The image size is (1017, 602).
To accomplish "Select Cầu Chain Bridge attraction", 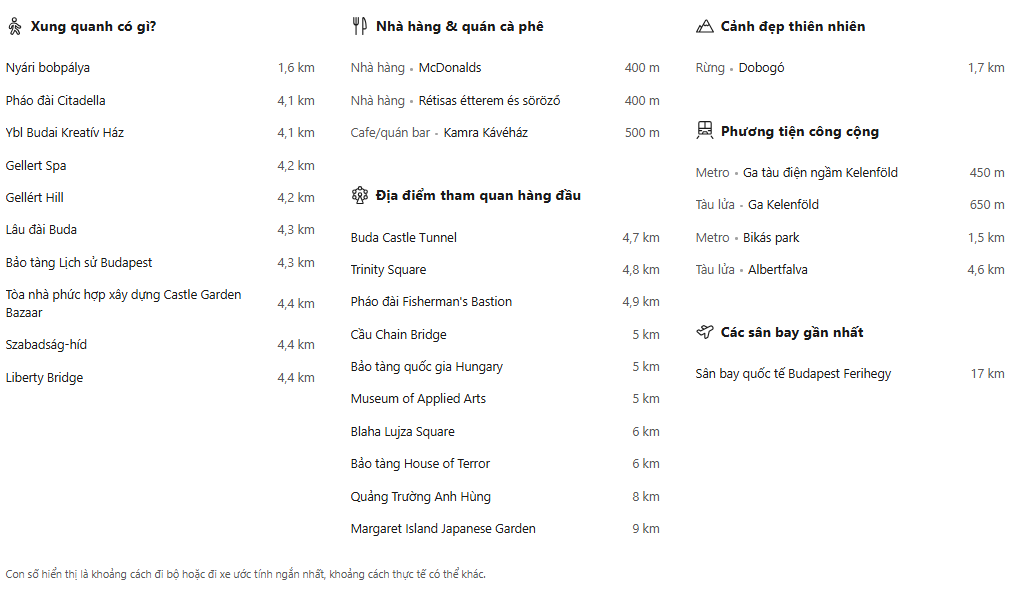I will click(398, 335).
